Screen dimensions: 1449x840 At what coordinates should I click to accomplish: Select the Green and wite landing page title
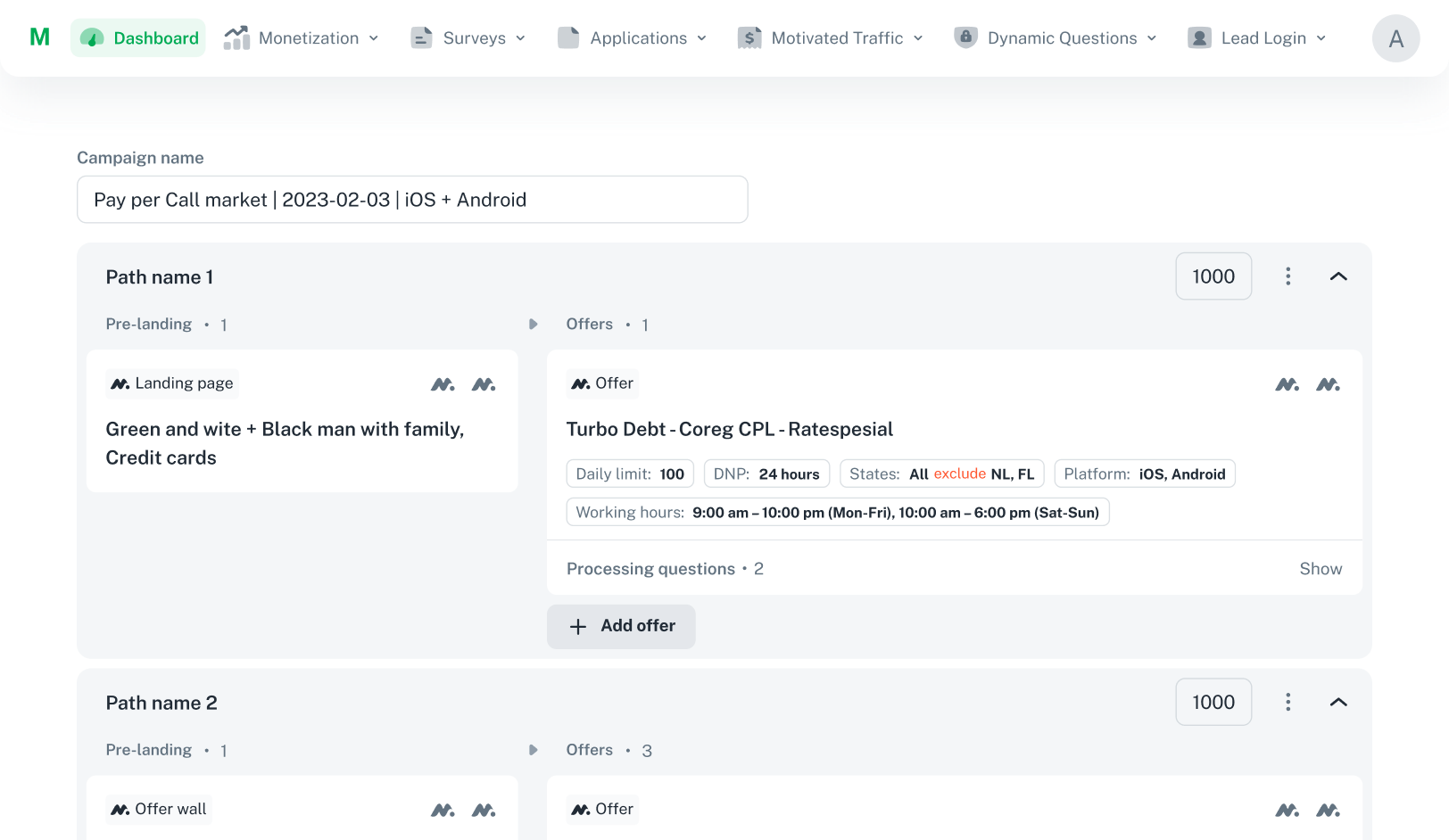click(x=286, y=443)
